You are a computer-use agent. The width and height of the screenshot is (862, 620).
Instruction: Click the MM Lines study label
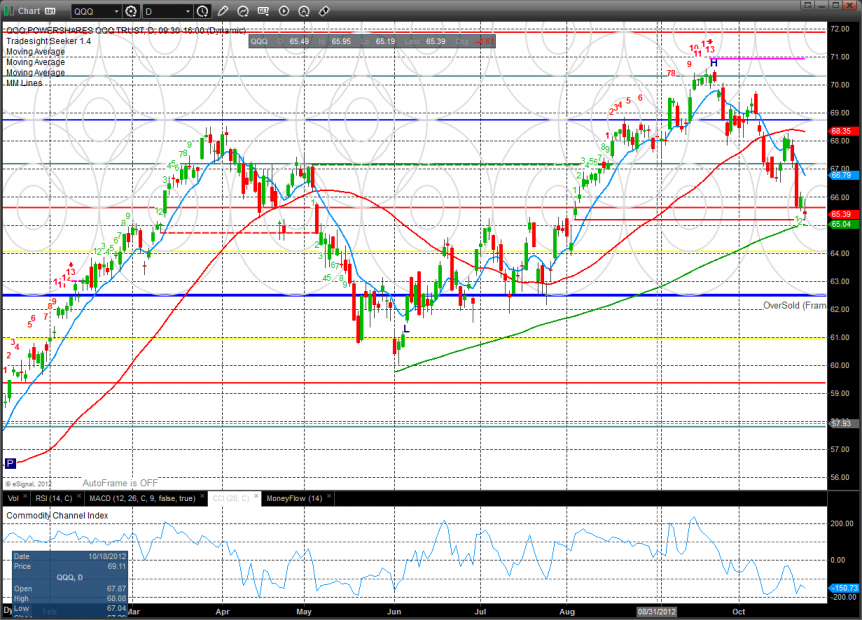tap(24, 83)
